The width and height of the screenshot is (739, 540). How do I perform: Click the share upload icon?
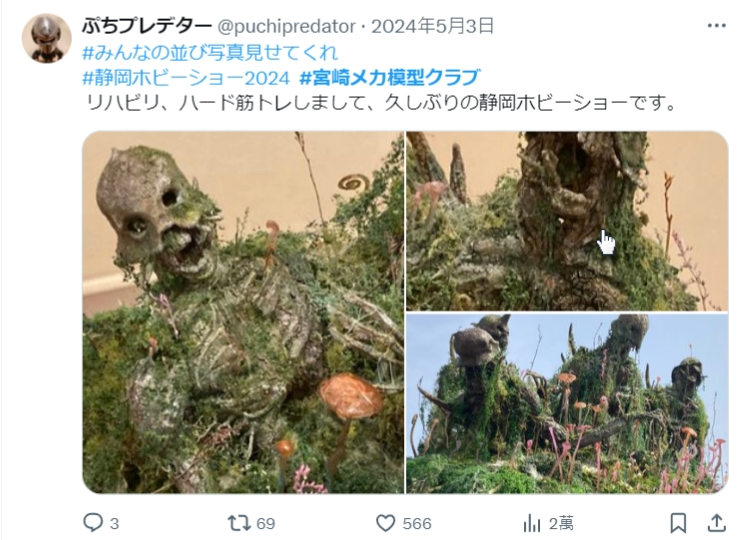pyautogui.click(x=716, y=522)
